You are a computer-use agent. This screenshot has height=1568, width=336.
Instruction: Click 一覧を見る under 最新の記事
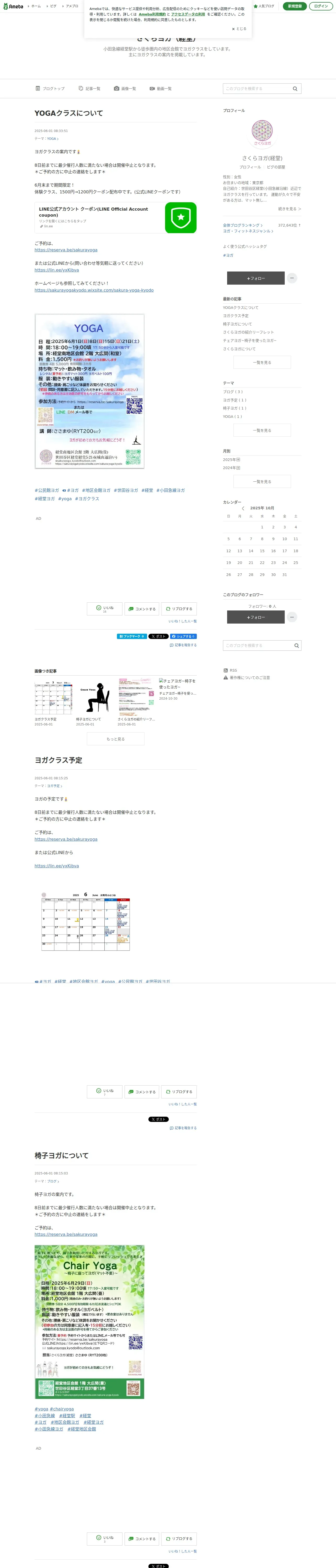coord(262,362)
